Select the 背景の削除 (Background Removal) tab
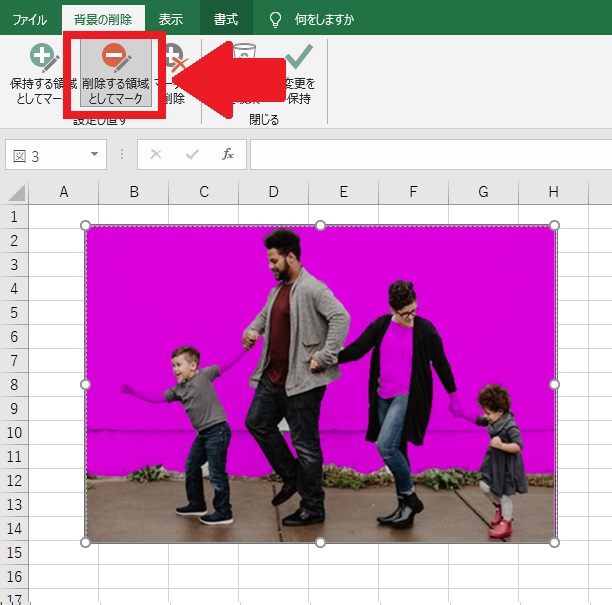 (102, 19)
